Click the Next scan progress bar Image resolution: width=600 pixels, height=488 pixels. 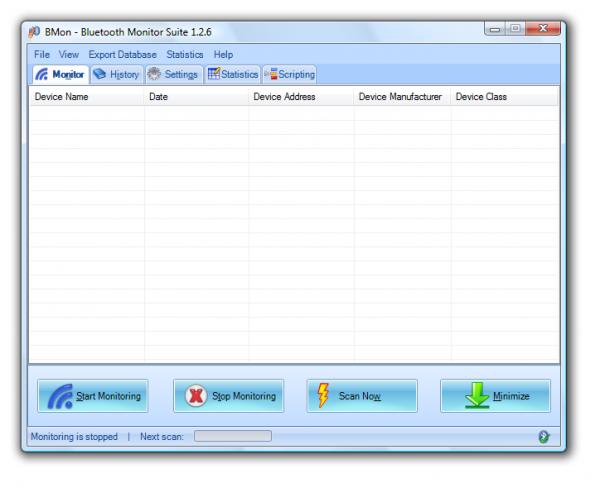tap(233, 436)
